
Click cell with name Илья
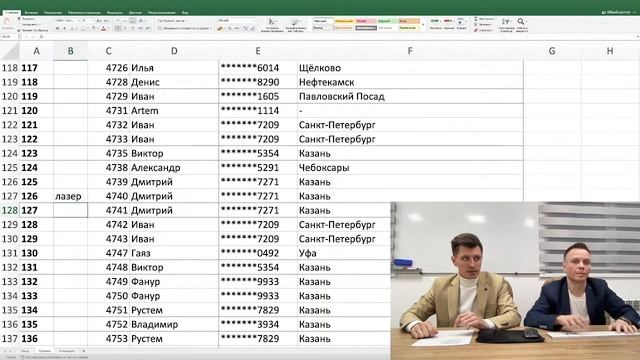click(x=174, y=68)
